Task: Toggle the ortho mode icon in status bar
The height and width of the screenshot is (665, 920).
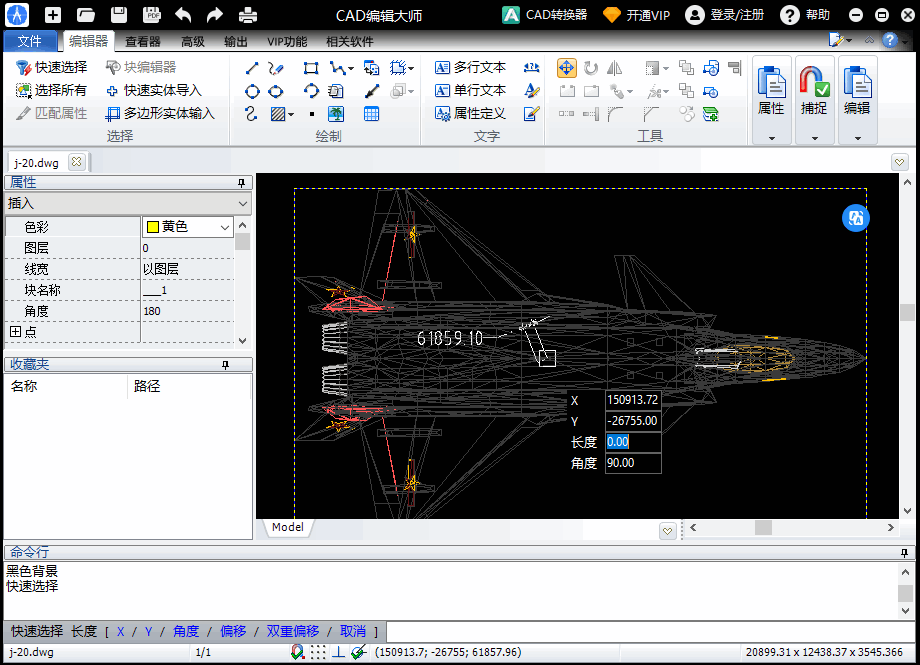Action: [338, 652]
